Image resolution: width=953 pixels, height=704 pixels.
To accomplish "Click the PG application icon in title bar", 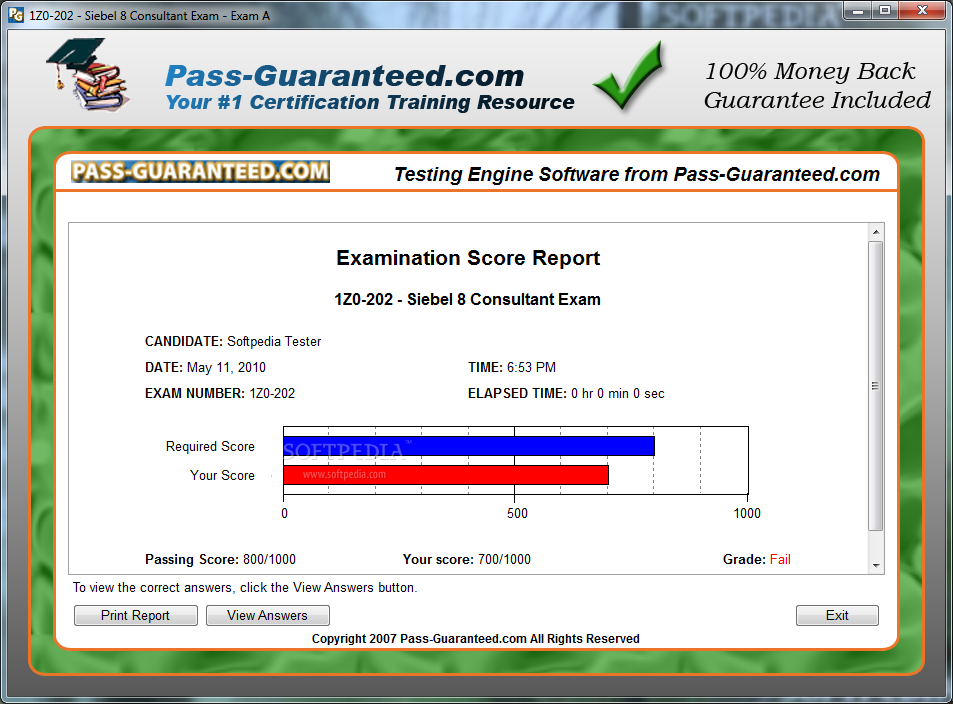I will tap(16, 15).
